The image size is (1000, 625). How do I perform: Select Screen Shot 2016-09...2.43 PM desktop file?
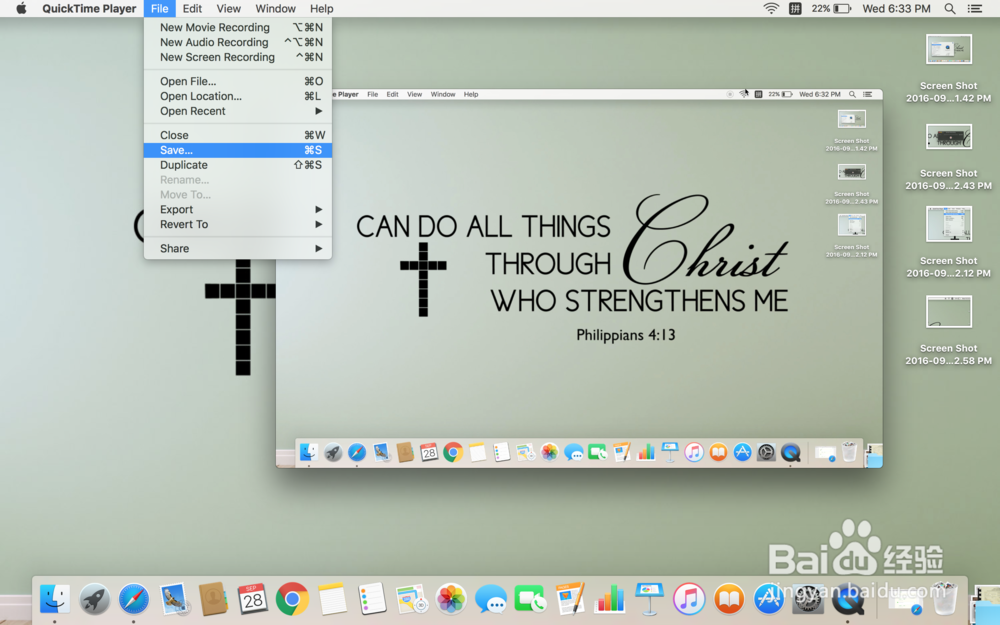(x=948, y=156)
